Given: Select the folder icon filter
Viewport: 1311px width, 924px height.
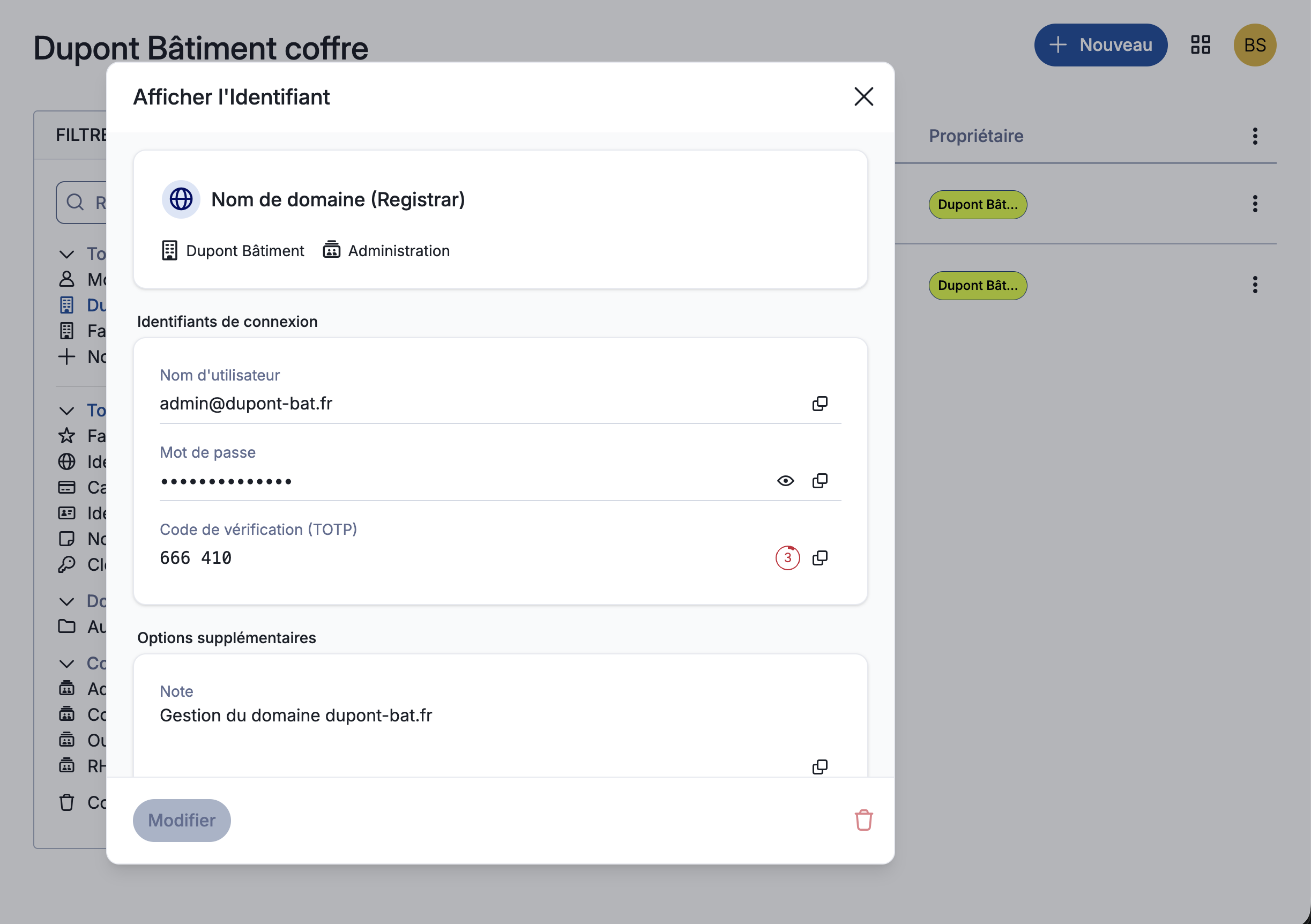Looking at the screenshot, I should pyautogui.click(x=67, y=627).
